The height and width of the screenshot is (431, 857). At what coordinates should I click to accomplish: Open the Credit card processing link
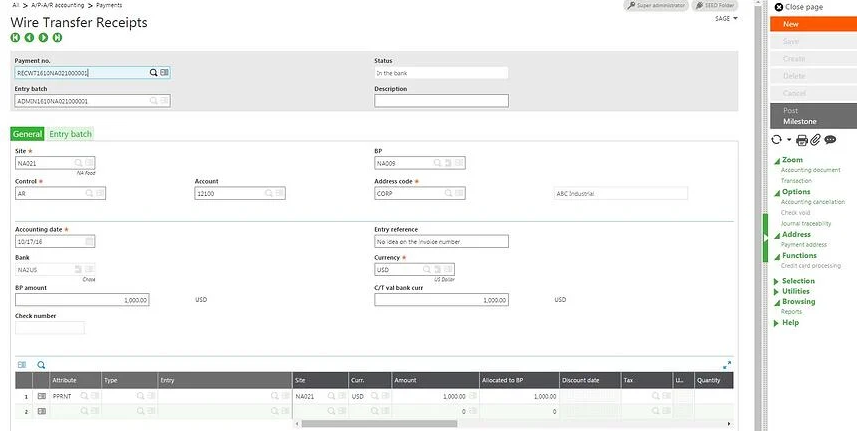(811, 266)
